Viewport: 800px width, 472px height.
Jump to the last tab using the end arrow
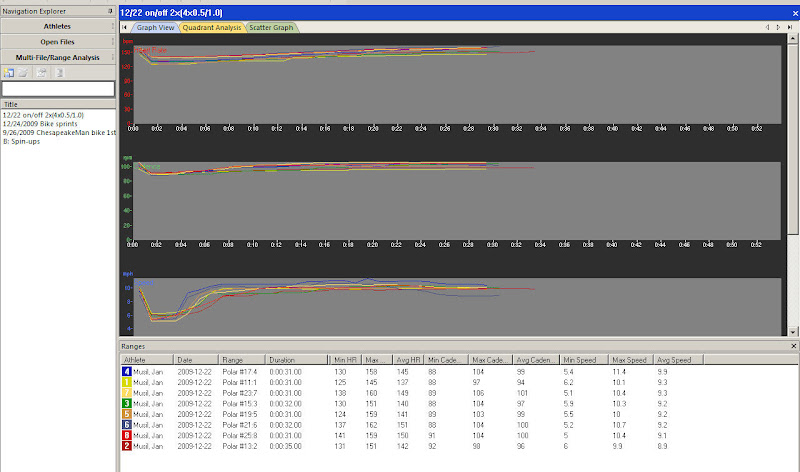[792, 27]
